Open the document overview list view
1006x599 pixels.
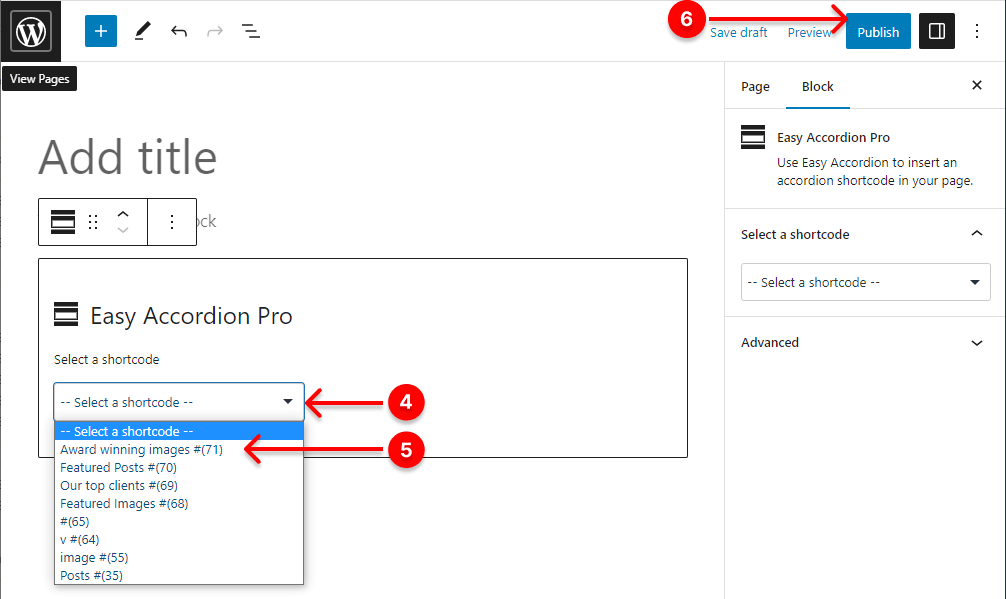tap(251, 31)
